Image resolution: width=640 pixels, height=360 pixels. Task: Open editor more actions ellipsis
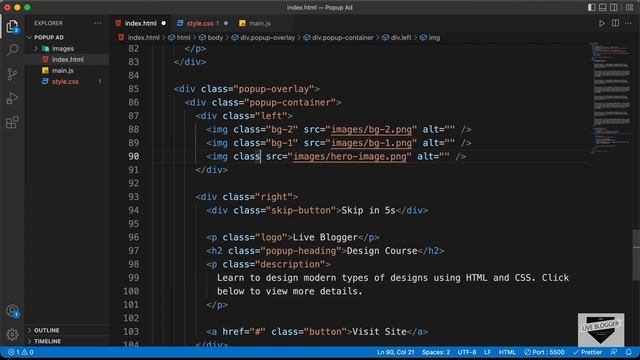(628, 23)
